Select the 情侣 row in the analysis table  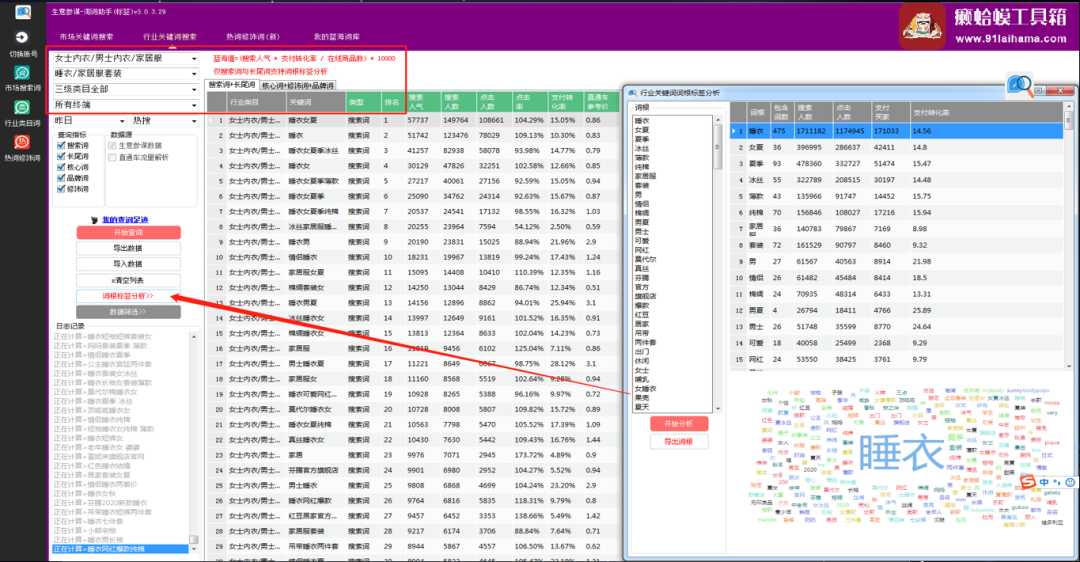898,278
